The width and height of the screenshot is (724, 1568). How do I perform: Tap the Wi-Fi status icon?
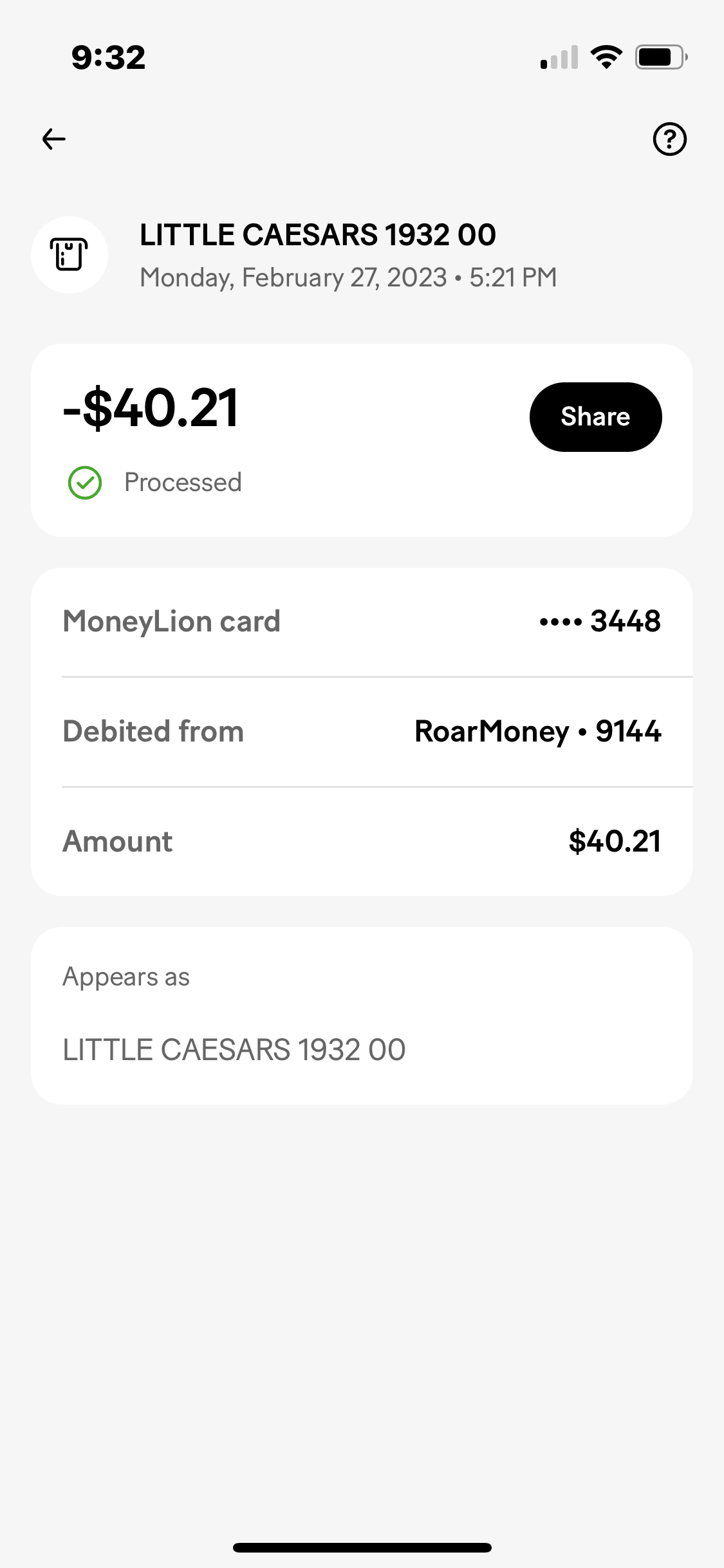coord(606,57)
